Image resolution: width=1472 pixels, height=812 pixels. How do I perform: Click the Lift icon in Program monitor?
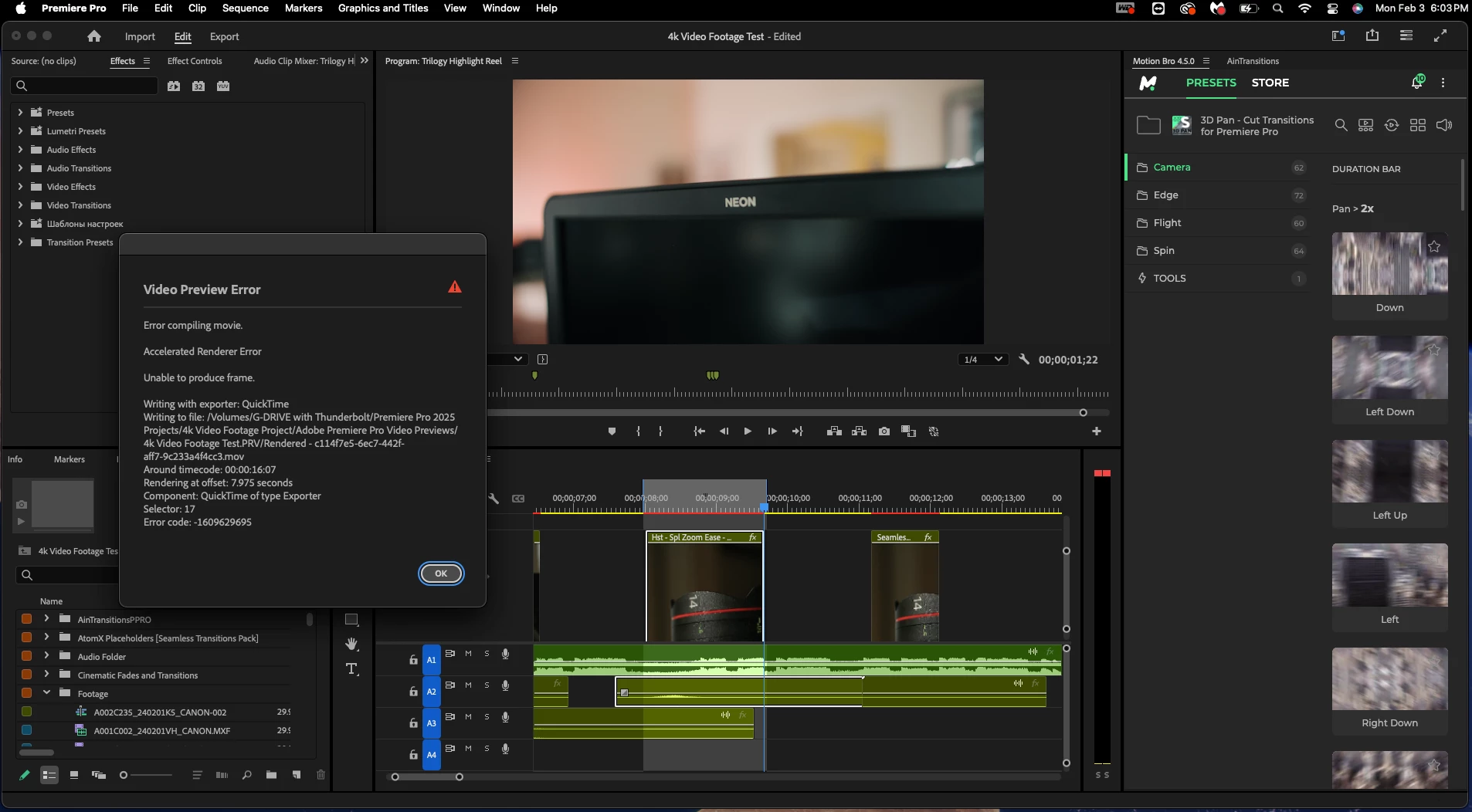pos(834,431)
